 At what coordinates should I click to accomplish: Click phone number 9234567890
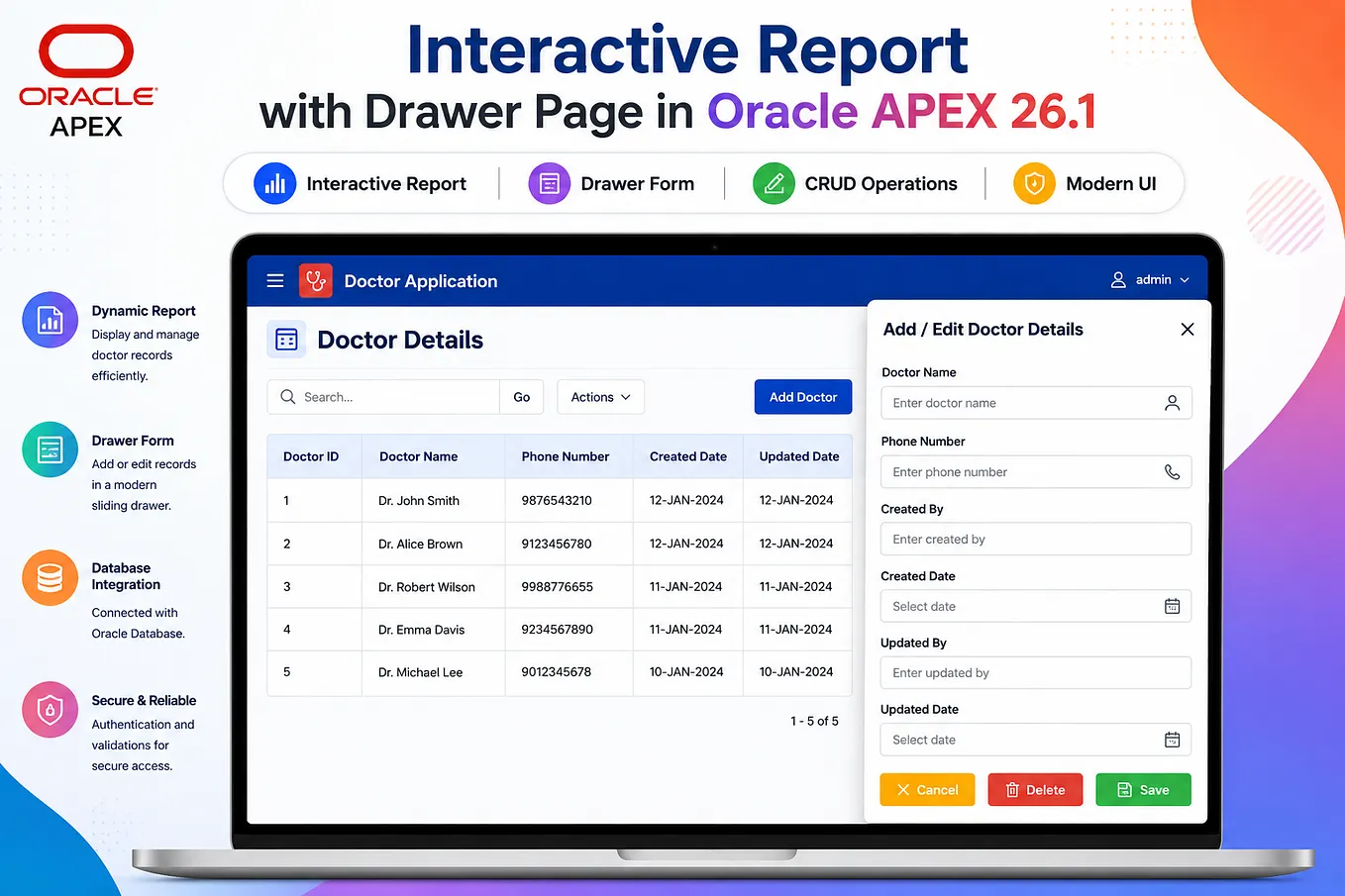558,630
